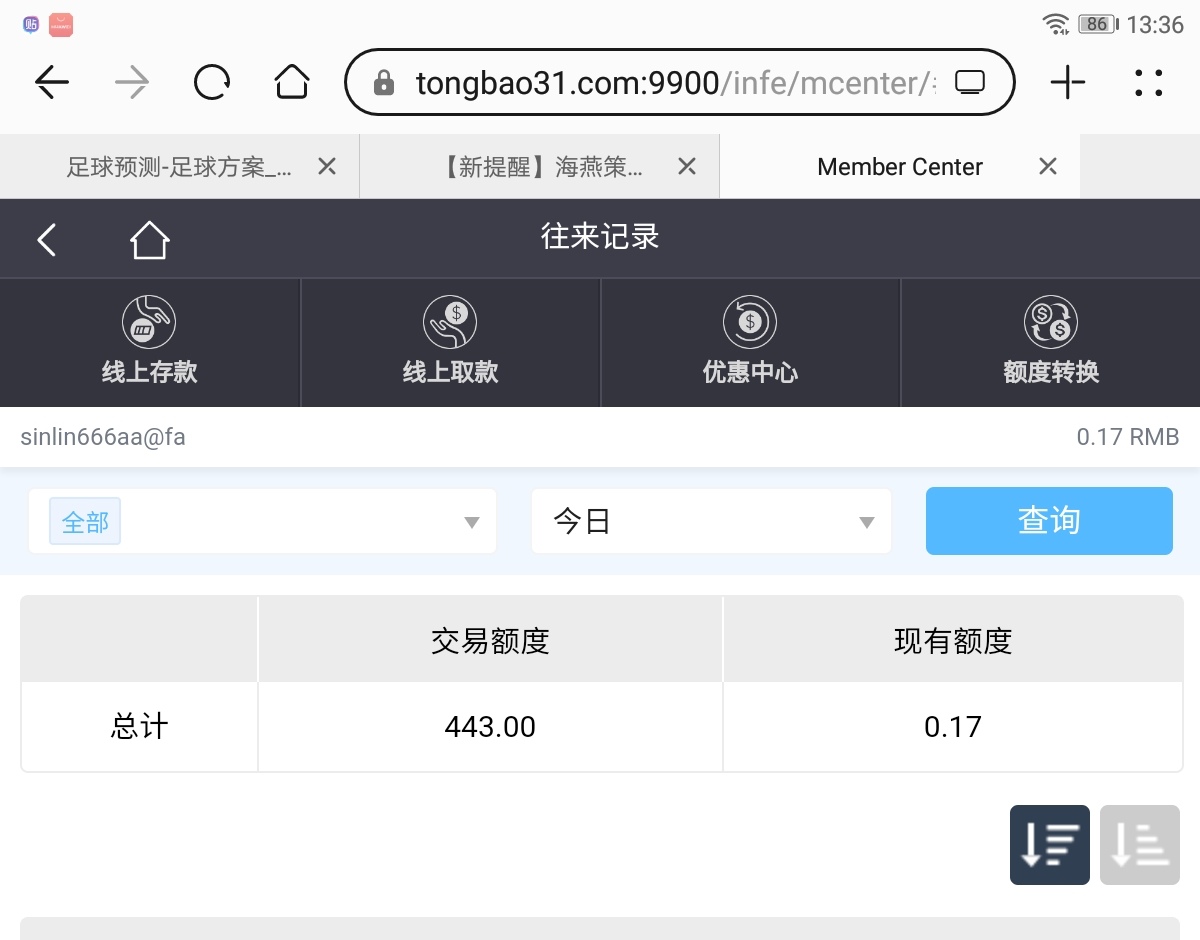Tap the browser back arrow
This screenshot has width=1200, height=940.
click(52, 83)
